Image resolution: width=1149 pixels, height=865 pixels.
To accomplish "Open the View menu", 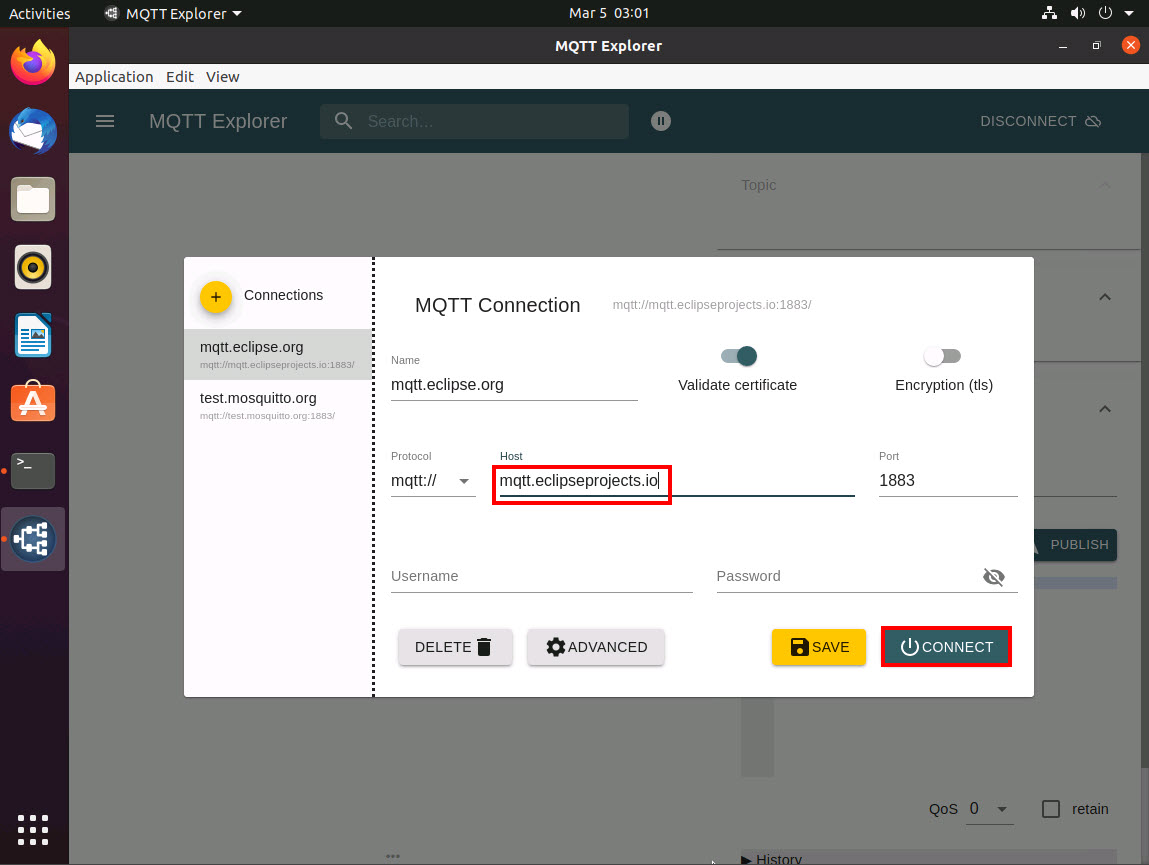I will click(x=222, y=77).
